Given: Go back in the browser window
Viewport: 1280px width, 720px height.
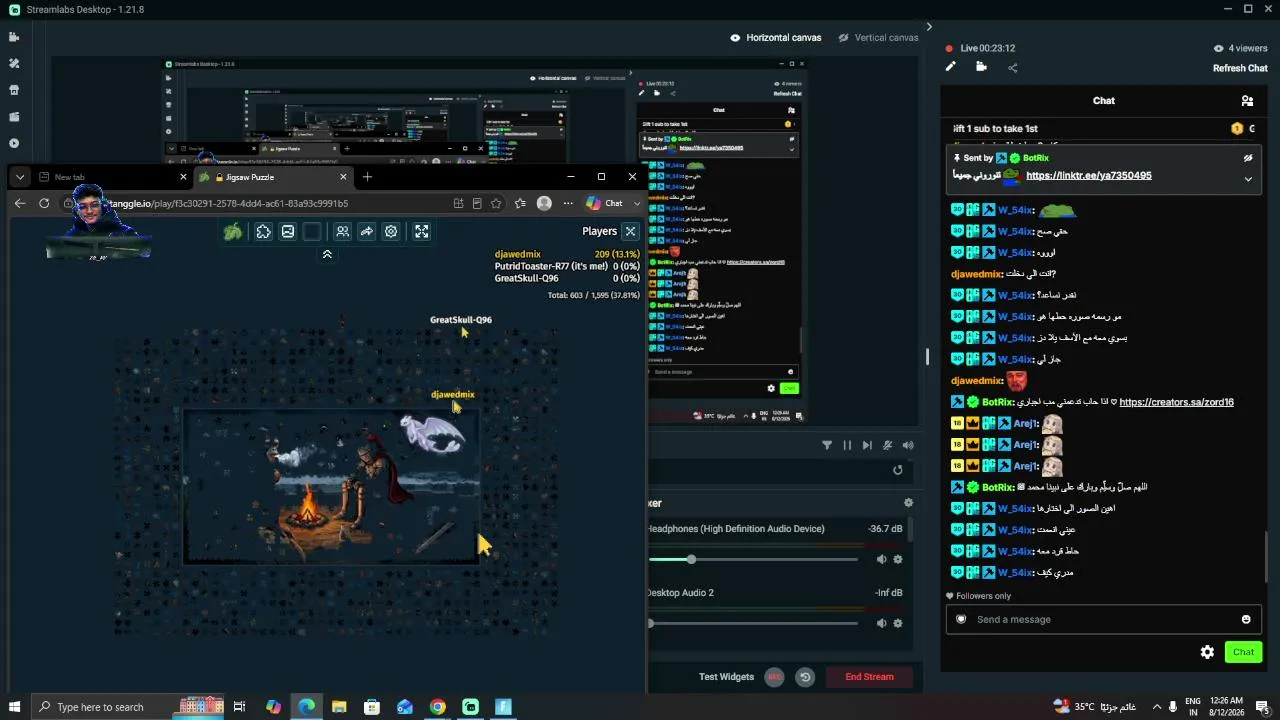Looking at the screenshot, I should [20, 203].
